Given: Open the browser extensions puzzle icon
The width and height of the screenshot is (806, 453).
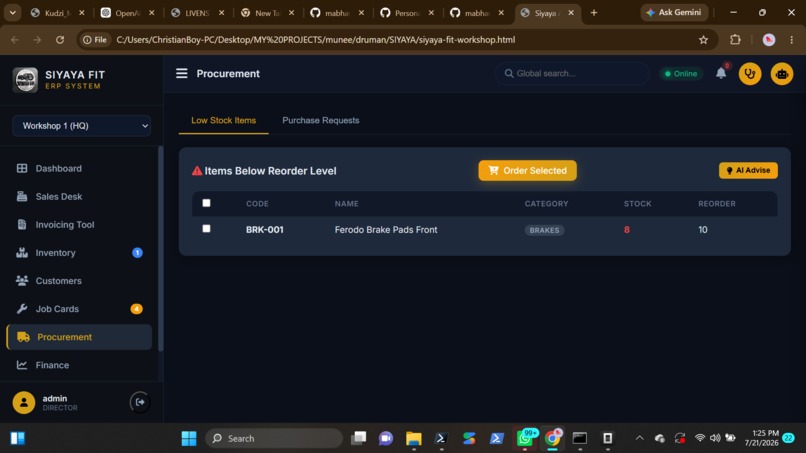Looking at the screenshot, I should point(736,40).
